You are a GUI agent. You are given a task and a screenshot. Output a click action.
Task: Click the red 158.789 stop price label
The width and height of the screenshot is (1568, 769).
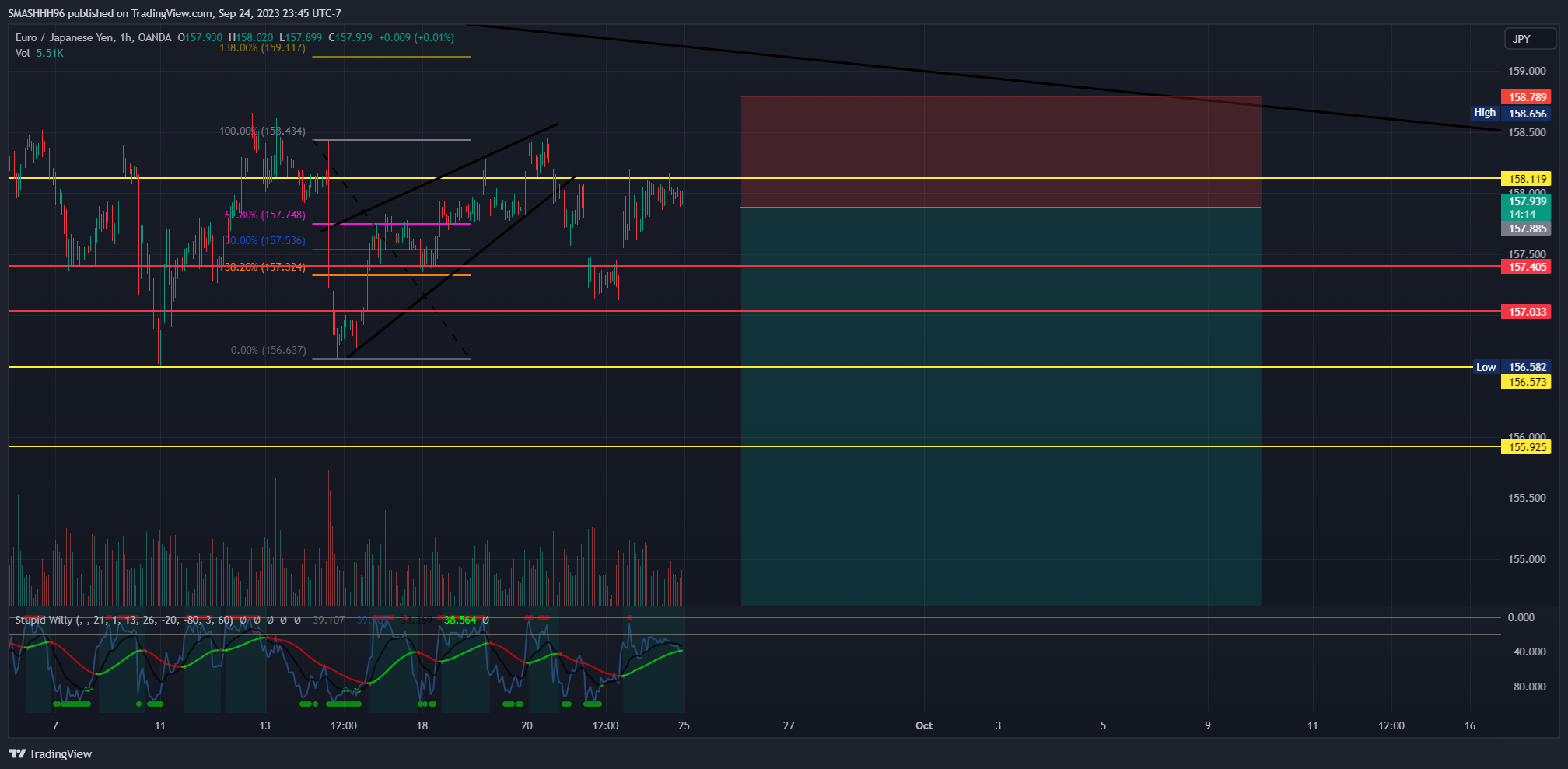[1526, 97]
